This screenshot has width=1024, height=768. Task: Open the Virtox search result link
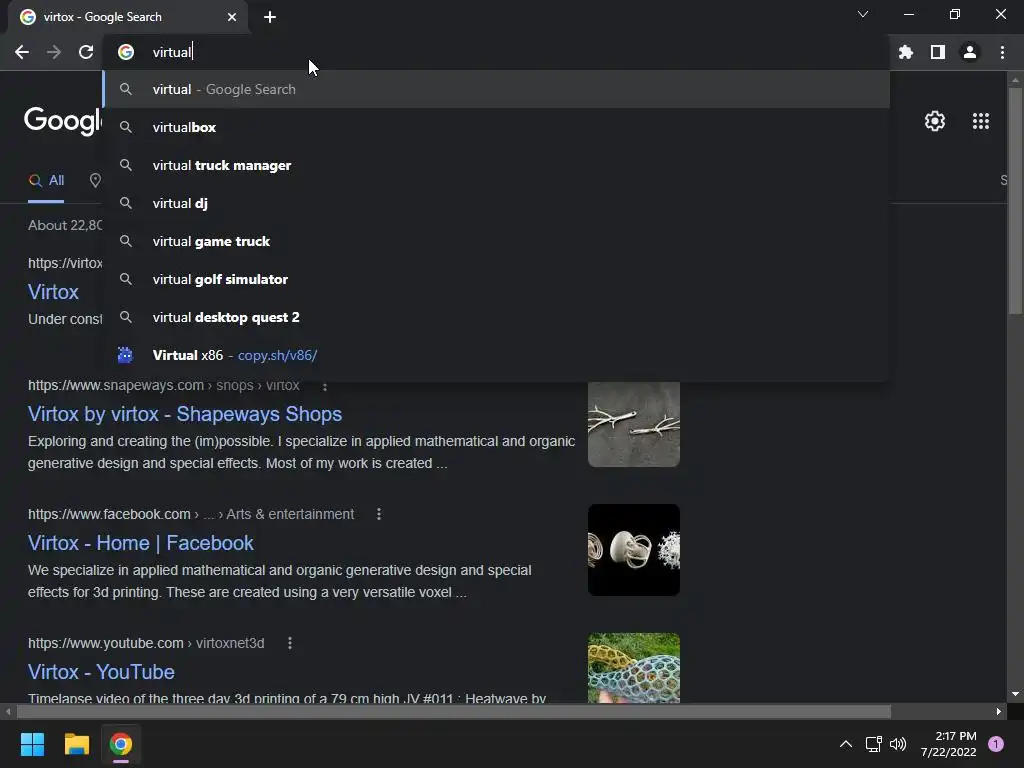click(x=53, y=292)
